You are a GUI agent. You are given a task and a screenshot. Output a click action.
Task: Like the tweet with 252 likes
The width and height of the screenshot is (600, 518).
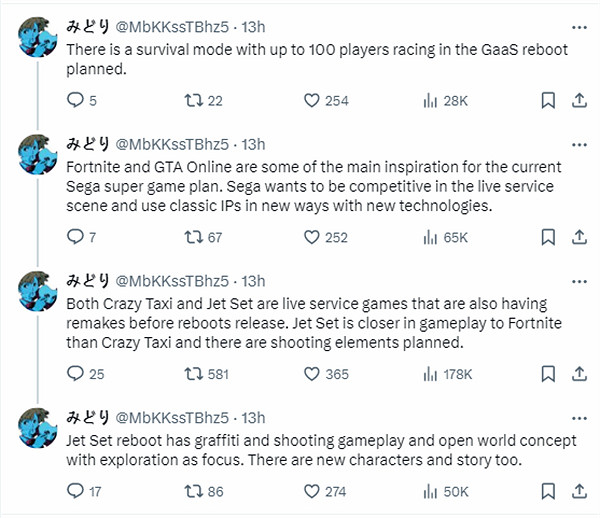click(x=310, y=237)
